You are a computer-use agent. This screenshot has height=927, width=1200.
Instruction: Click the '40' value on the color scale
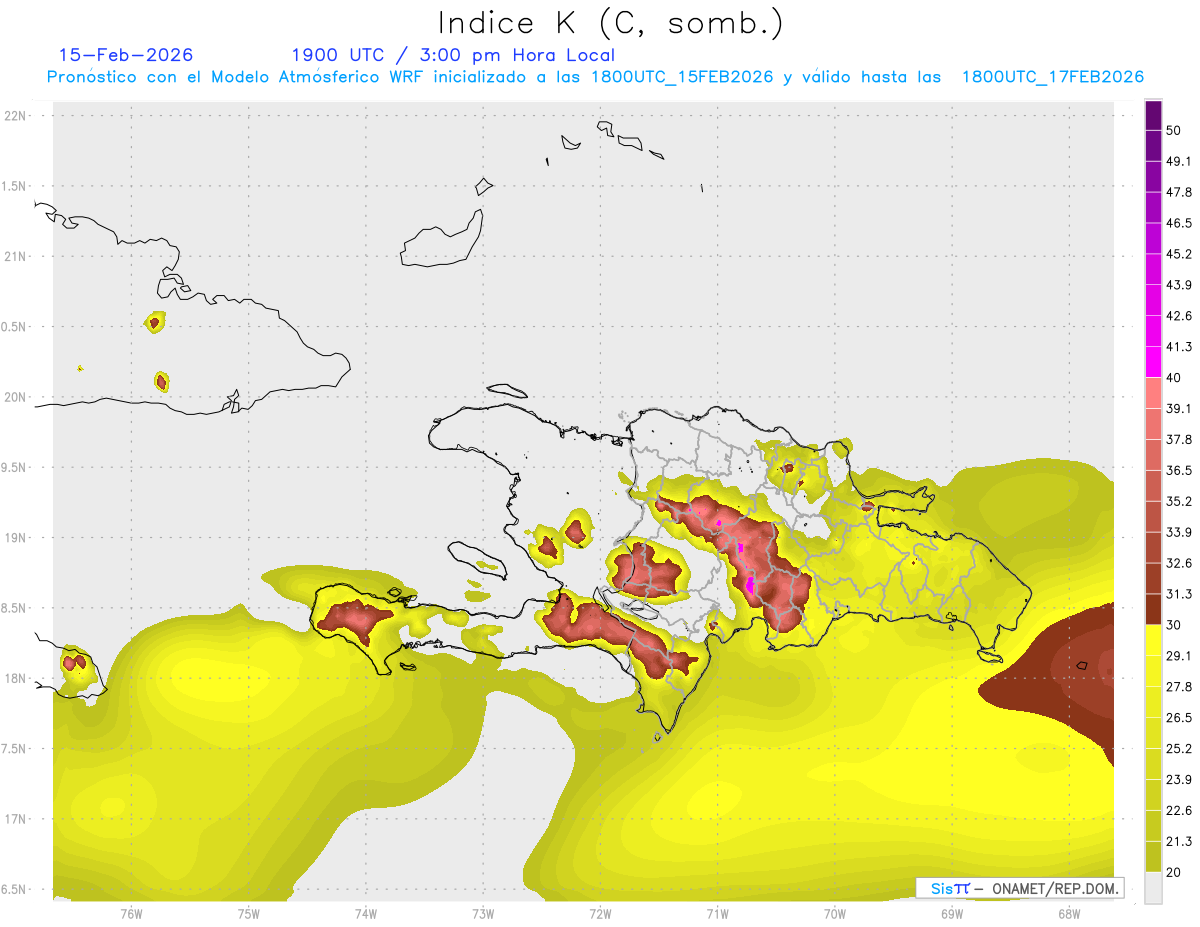tap(1173, 378)
